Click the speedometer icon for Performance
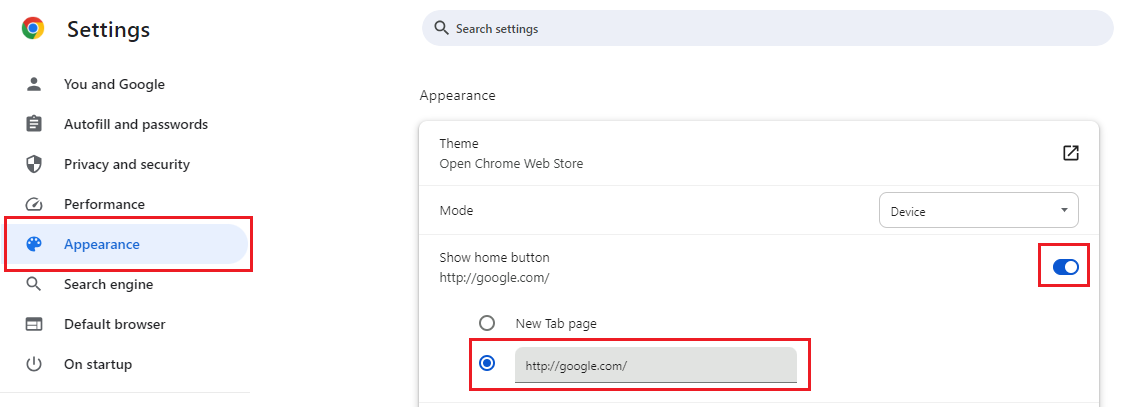This screenshot has width=1127, height=407. 34,204
